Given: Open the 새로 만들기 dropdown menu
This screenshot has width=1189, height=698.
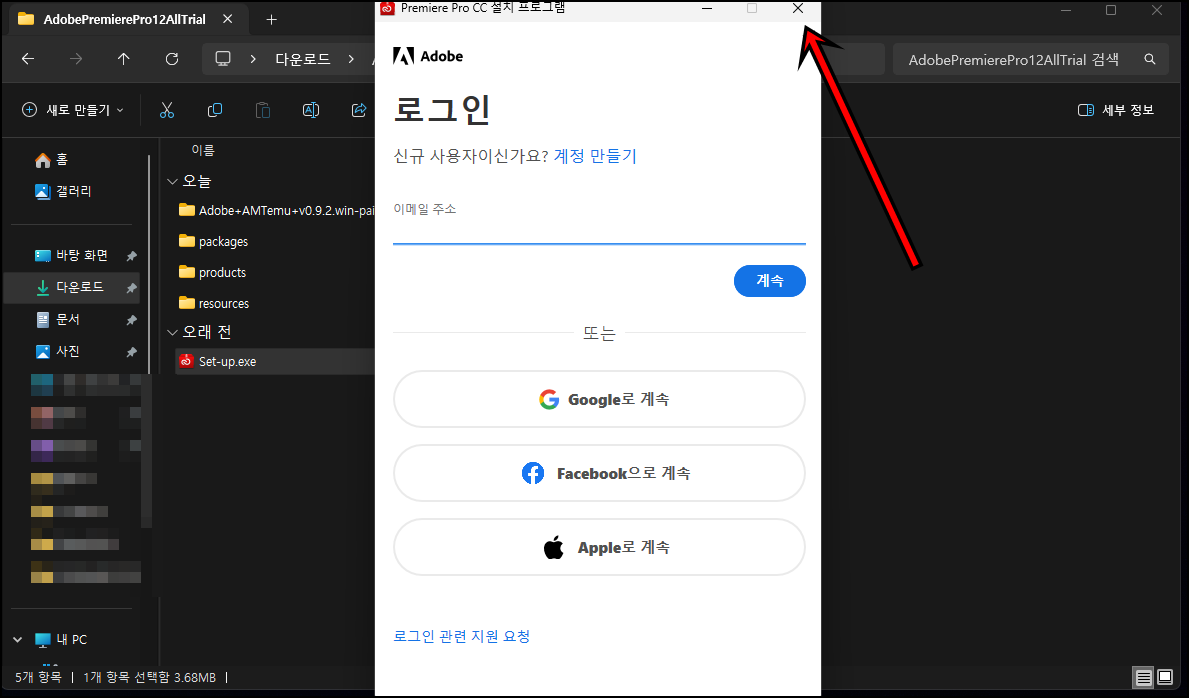Looking at the screenshot, I should (x=73, y=110).
